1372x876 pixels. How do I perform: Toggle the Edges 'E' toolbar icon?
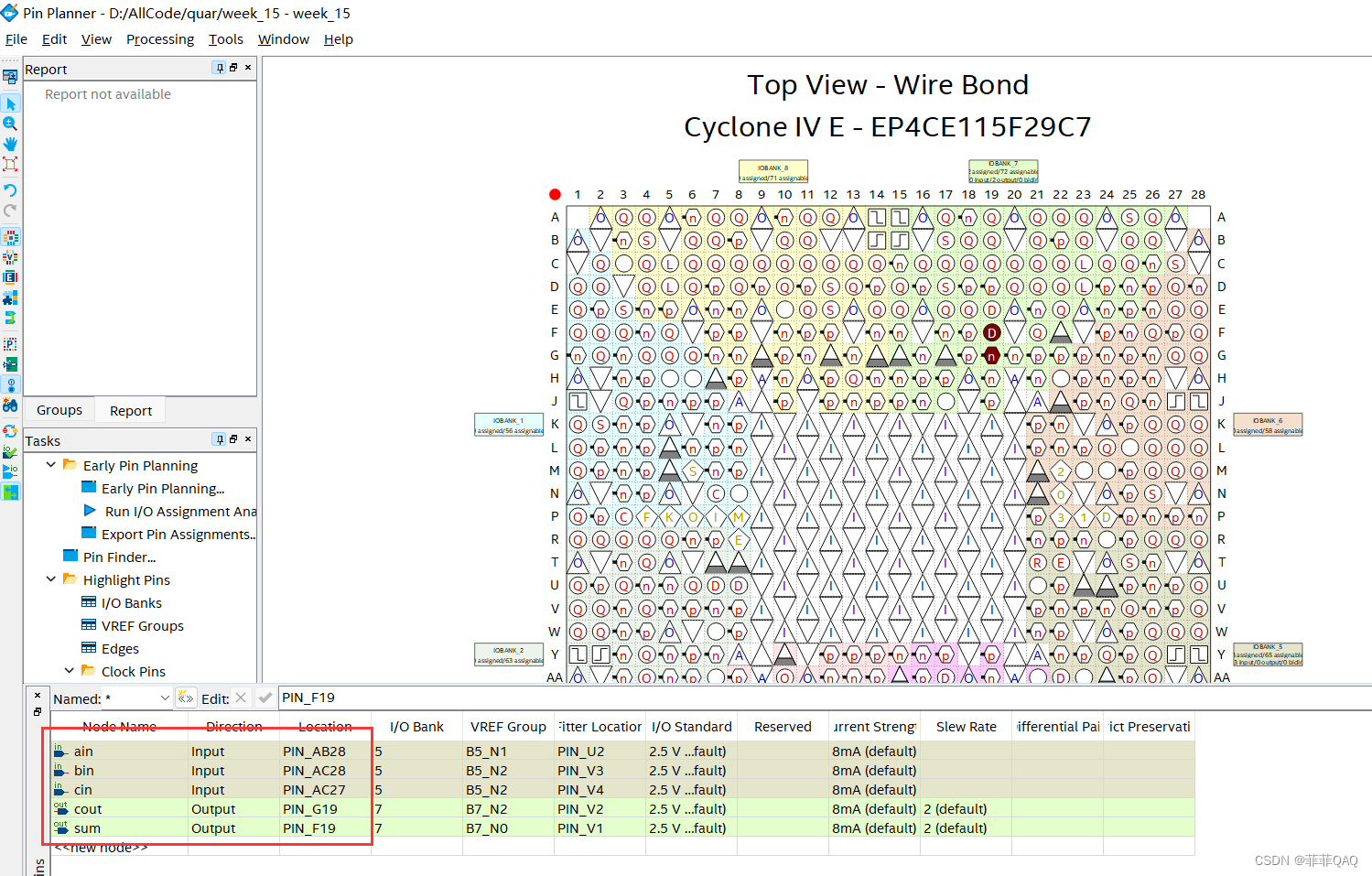coord(10,277)
